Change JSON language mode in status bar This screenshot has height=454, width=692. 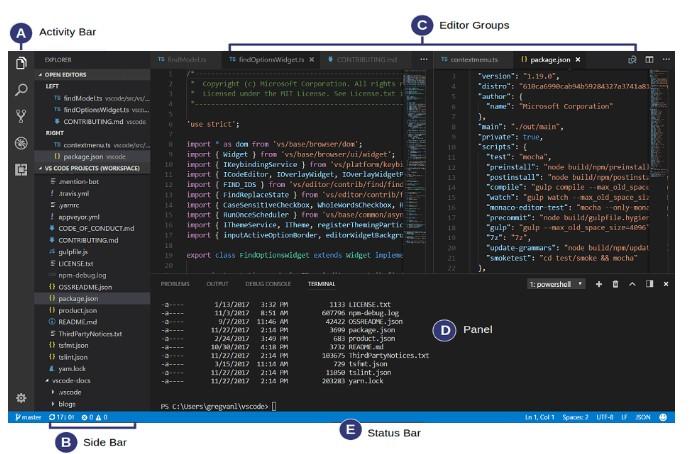(x=643, y=417)
